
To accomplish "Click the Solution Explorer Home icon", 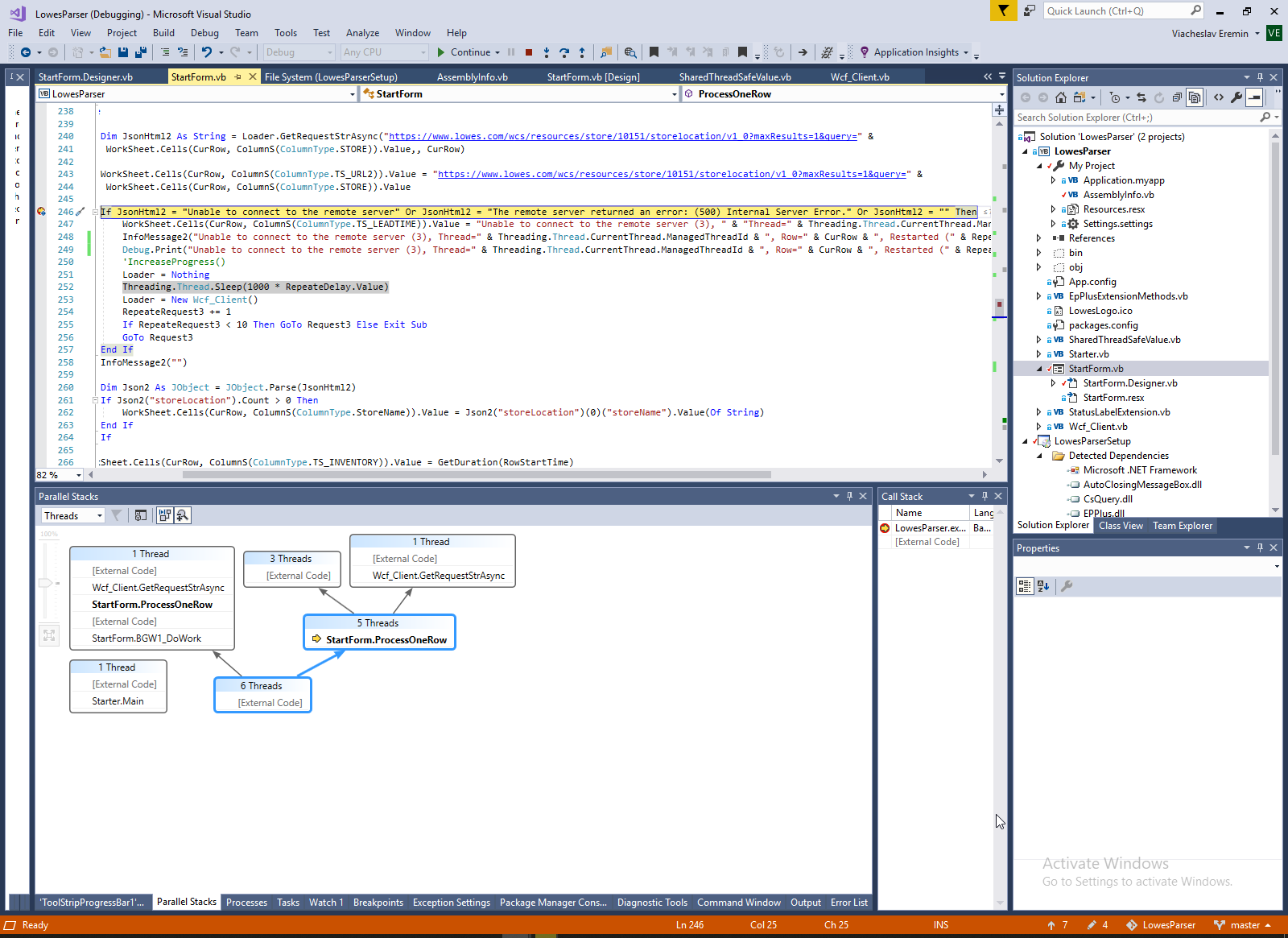I will 1061,97.
